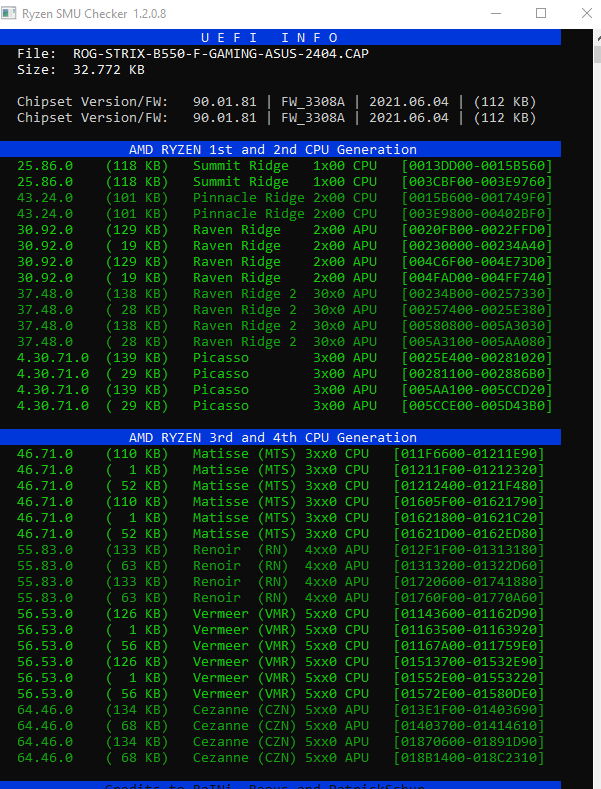Click Vermeer address [01167A00-011759E0]
This screenshot has width=601, height=789.
pos(469,646)
